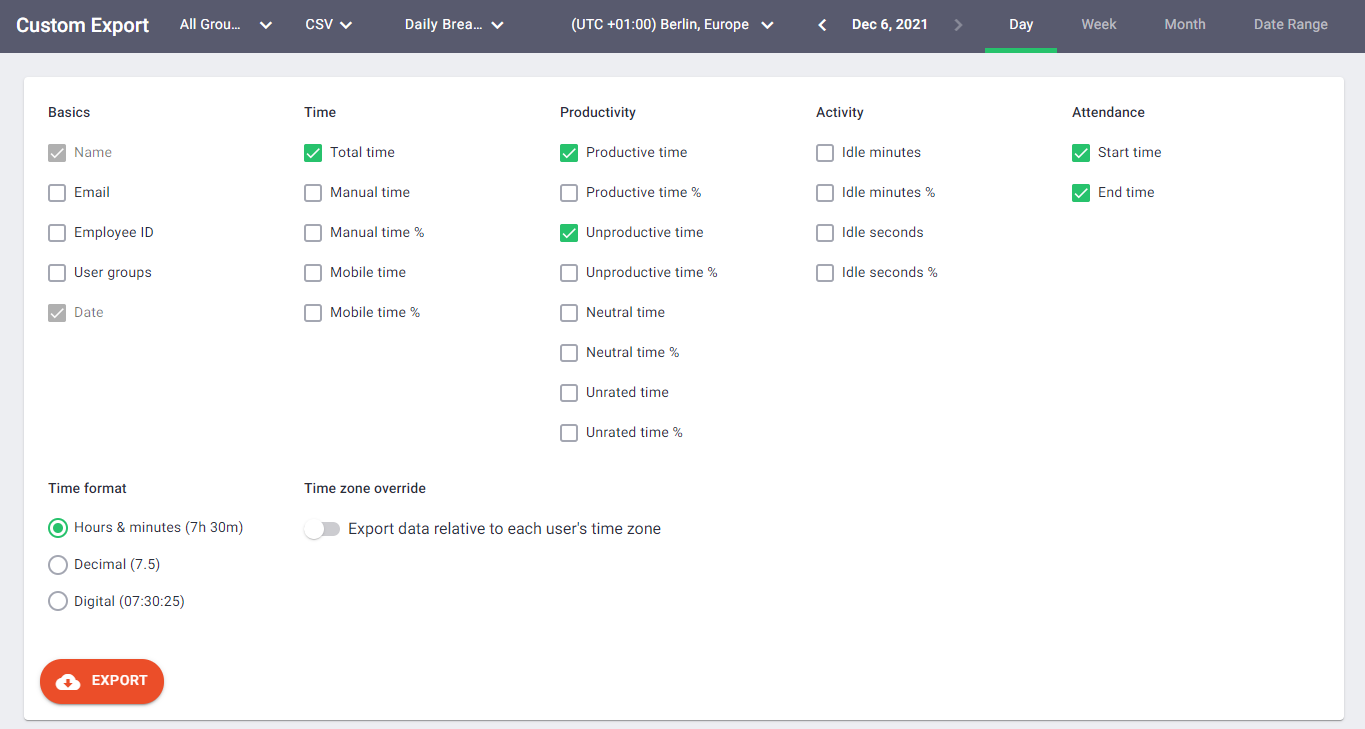The height and width of the screenshot is (729, 1365).
Task: Disable the Start time checkbox
Action: click(x=1080, y=152)
